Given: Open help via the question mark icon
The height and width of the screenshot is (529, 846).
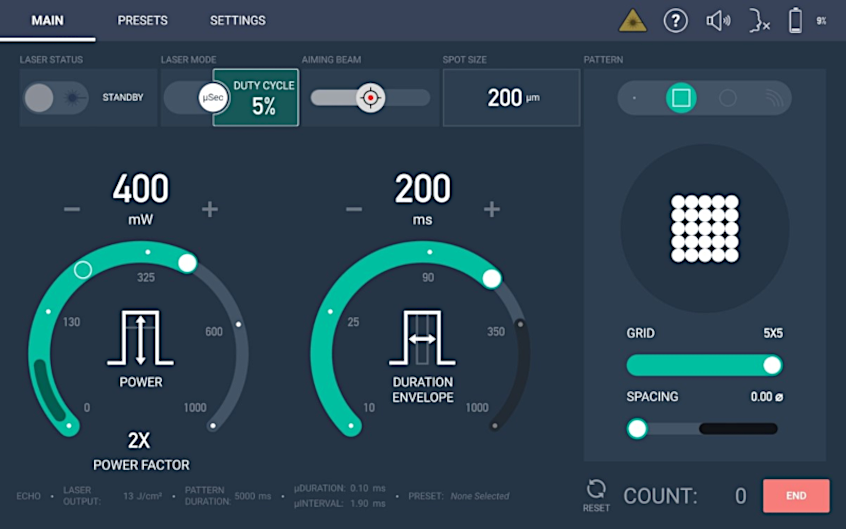Looking at the screenshot, I should (676, 20).
